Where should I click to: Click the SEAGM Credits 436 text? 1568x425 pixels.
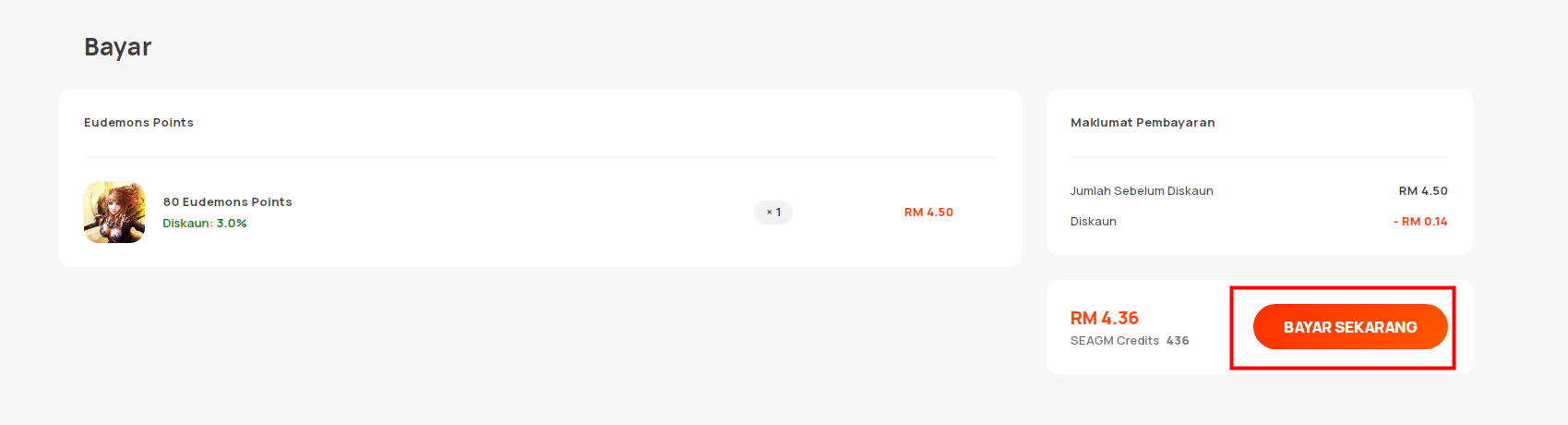1130,341
